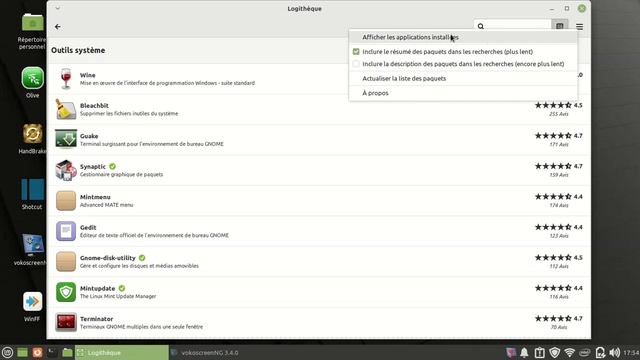Open the Bleachbit entry title

point(94,105)
